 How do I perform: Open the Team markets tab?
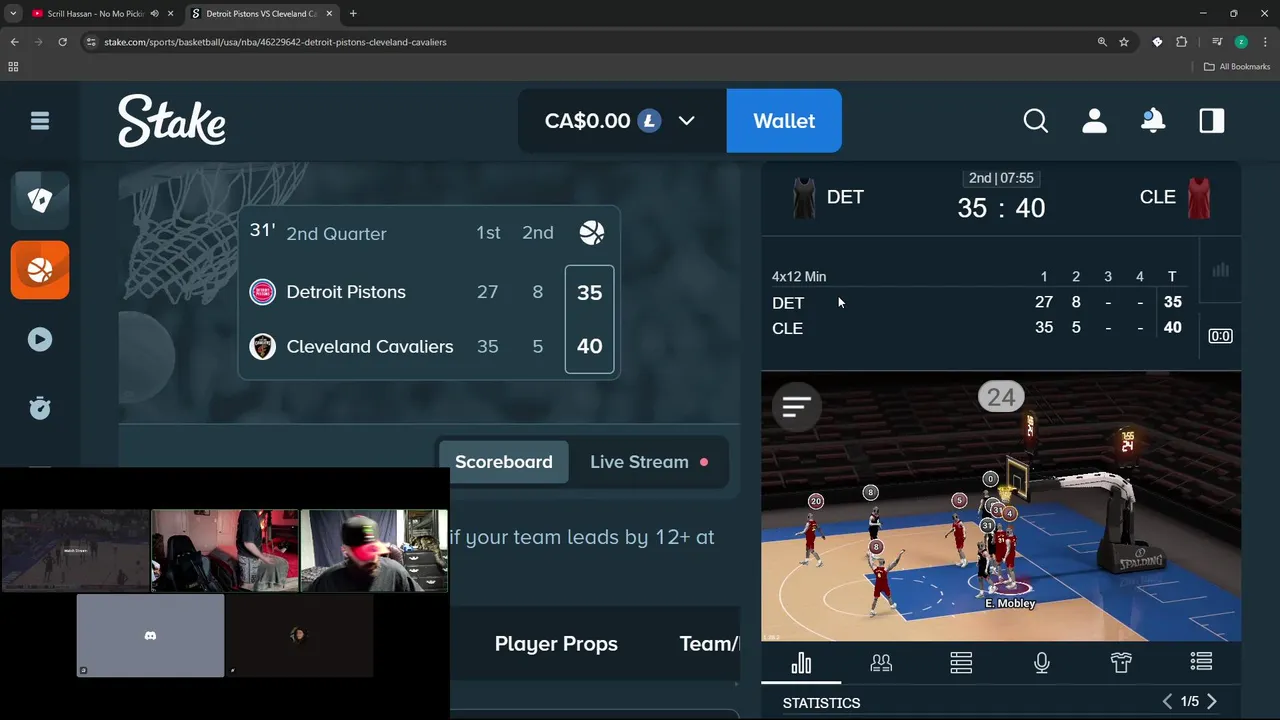[709, 644]
